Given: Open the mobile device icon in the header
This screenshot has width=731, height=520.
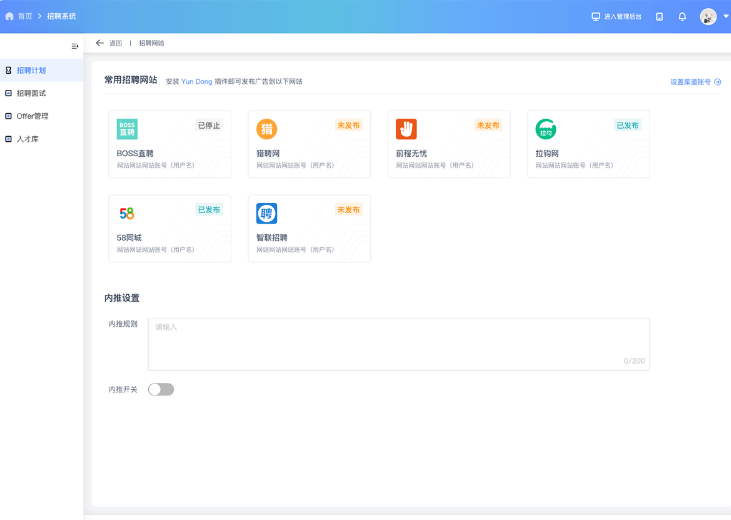Looking at the screenshot, I should (x=659, y=17).
